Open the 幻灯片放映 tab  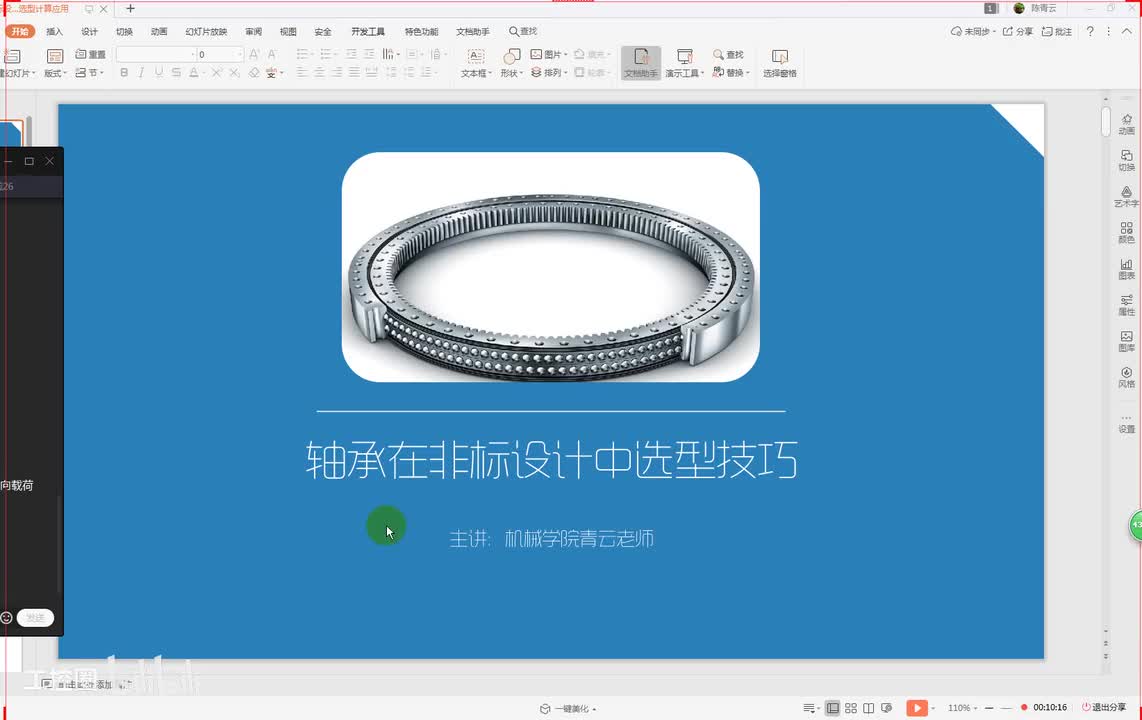(x=206, y=32)
